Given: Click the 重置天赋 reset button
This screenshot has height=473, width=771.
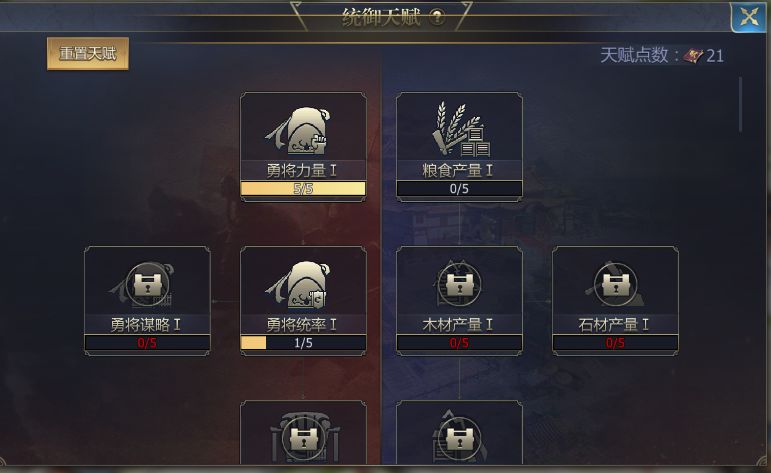Looking at the screenshot, I should click(x=88, y=54).
